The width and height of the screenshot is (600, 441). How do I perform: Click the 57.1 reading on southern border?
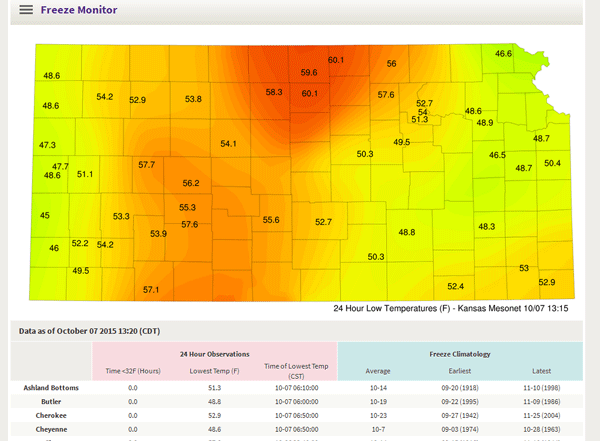click(x=151, y=290)
